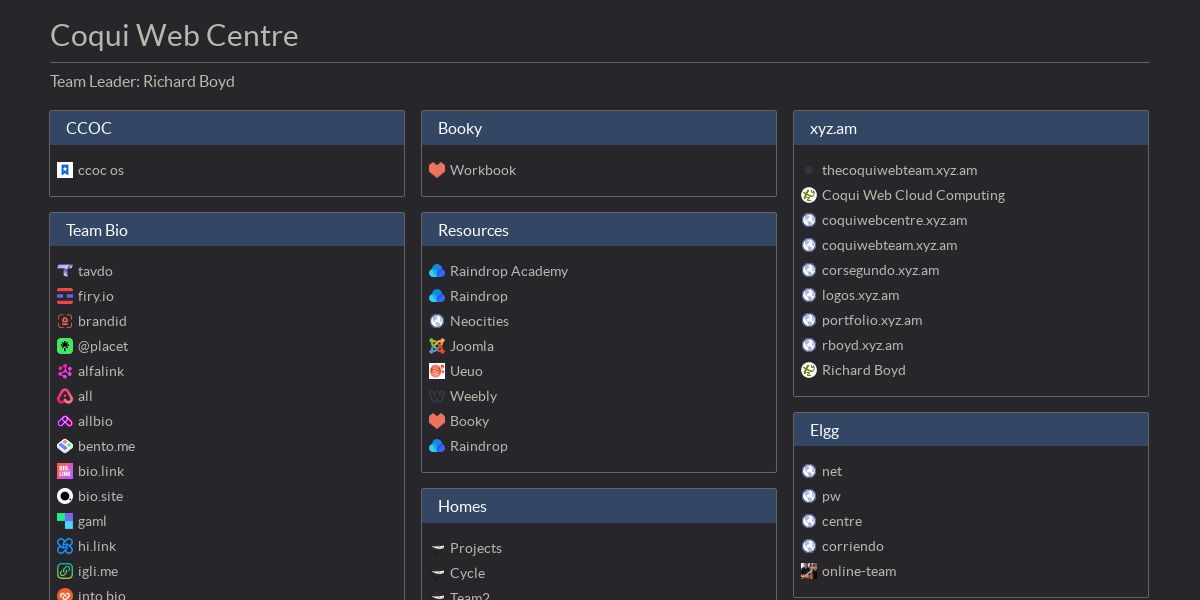This screenshot has height=600, width=1200.
Task: Click the logos.xyz.am globe icon
Action: point(809,295)
